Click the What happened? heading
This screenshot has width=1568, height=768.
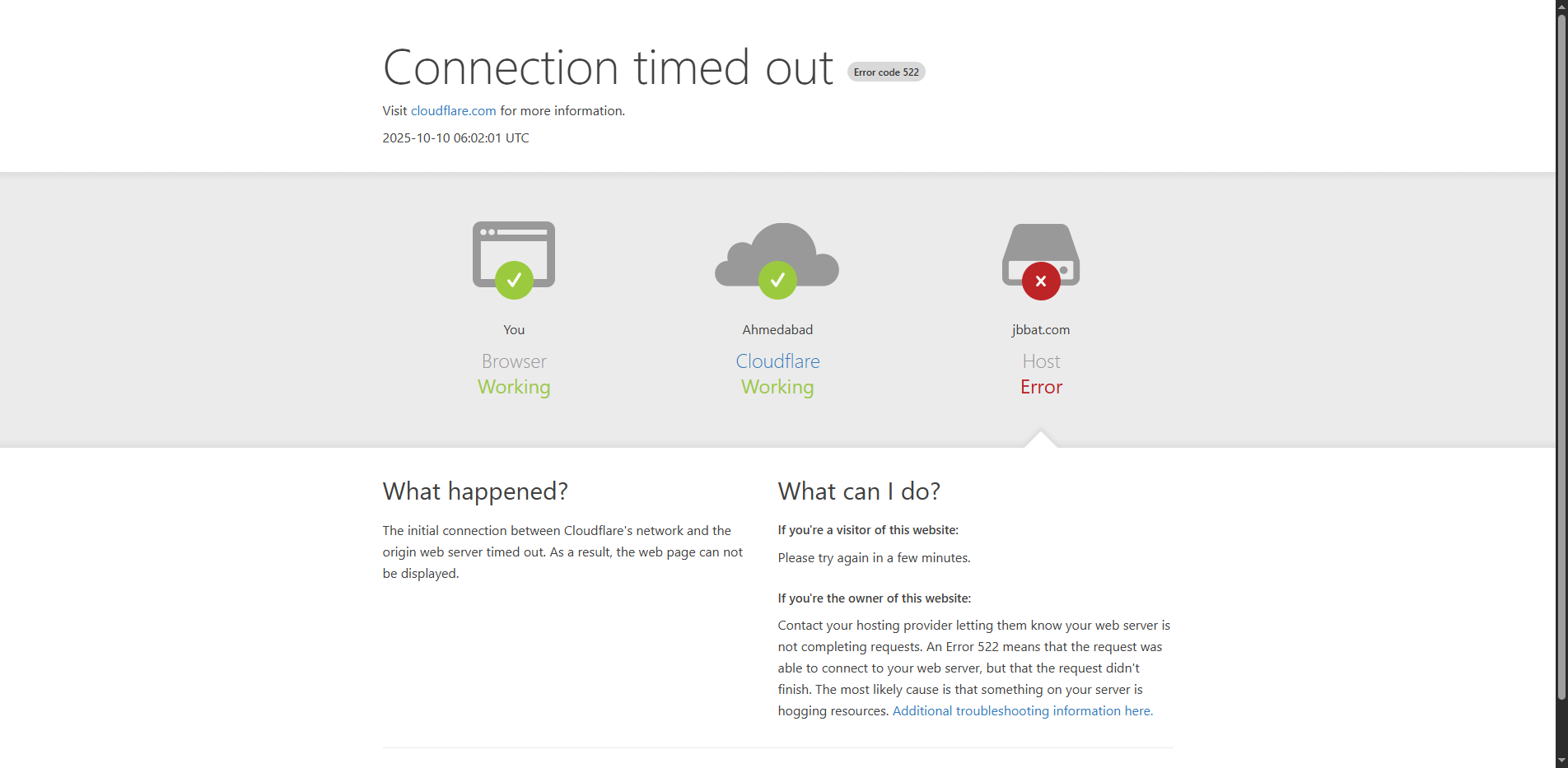pos(475,491)
